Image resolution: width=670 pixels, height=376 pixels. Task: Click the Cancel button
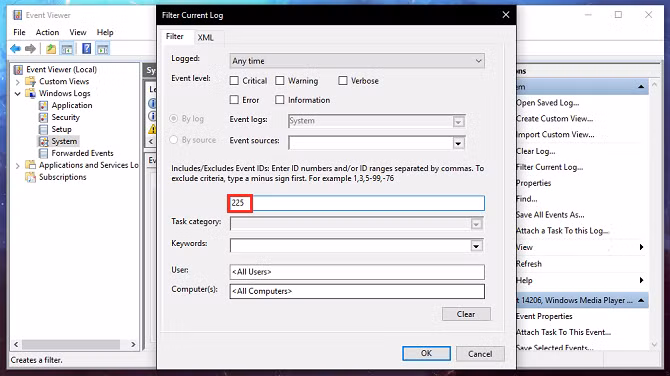click(x=480, y=354)
